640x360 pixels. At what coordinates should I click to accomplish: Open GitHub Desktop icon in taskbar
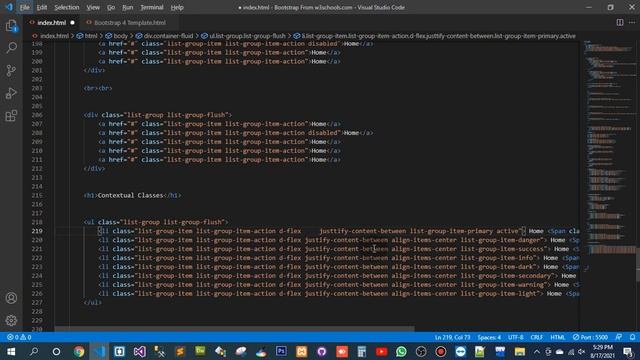[322, 351]
